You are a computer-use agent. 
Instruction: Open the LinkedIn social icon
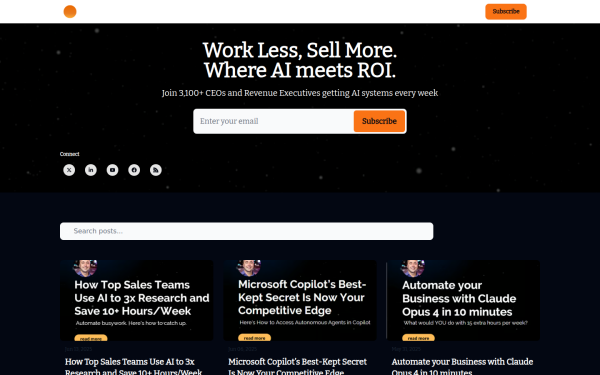(91, 170)
